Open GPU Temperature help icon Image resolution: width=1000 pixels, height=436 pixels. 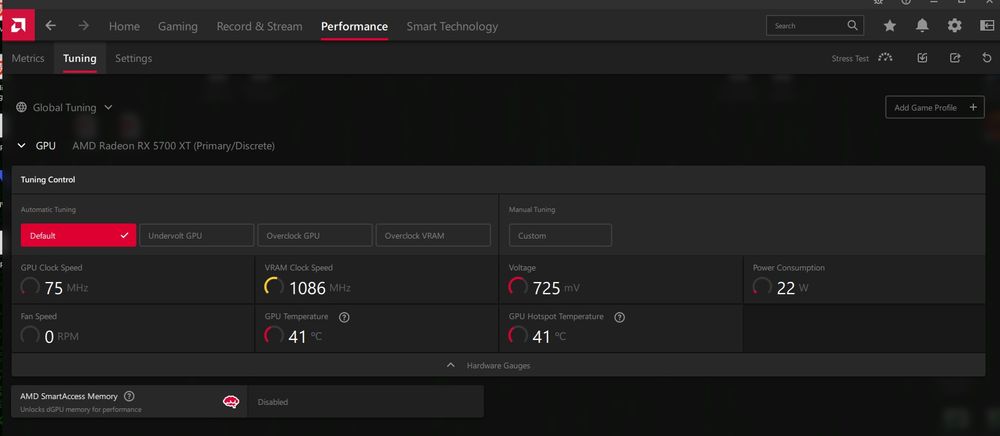tap(344, 317)
